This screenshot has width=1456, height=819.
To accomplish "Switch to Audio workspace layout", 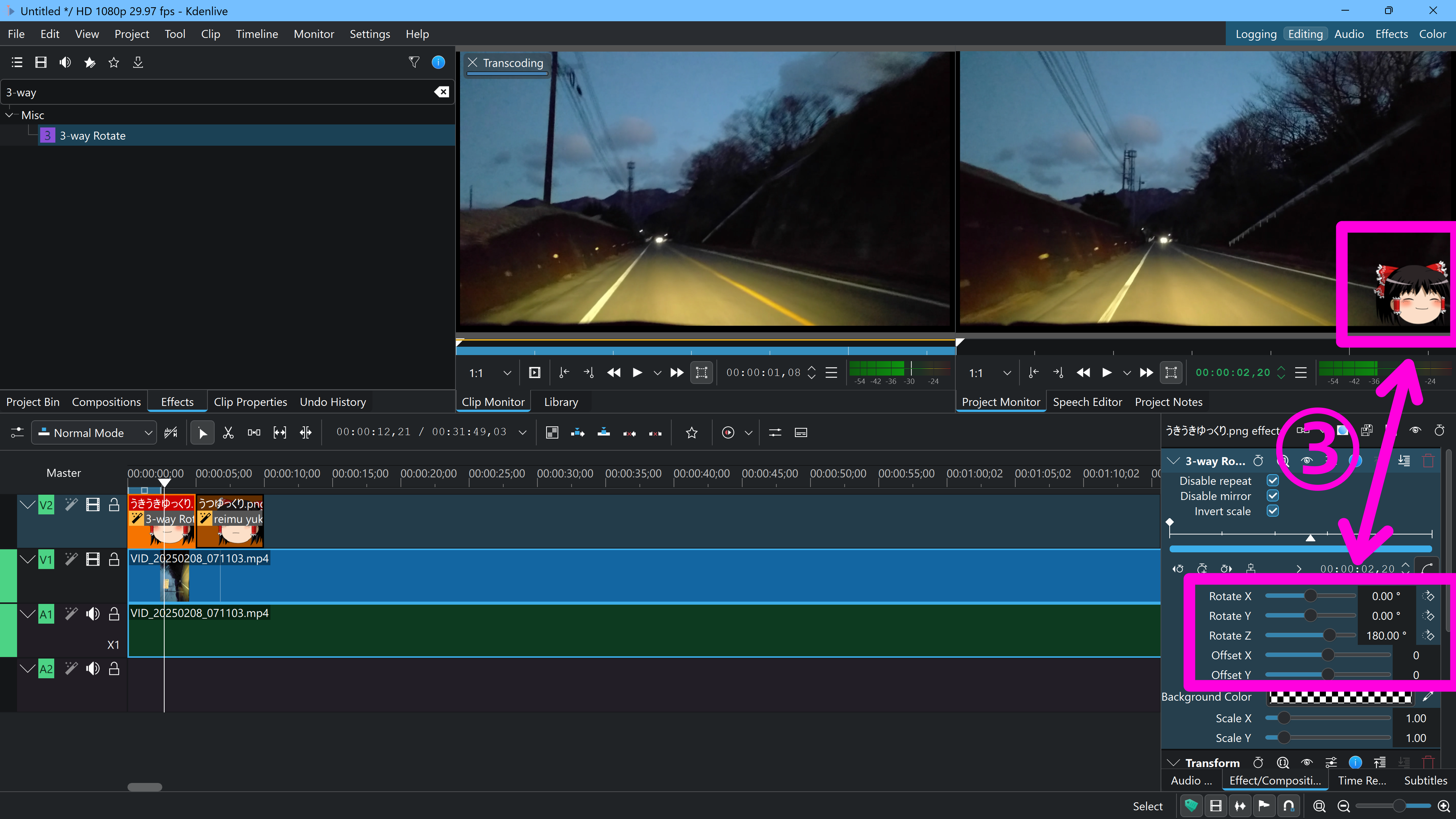I will (1349, 34).
